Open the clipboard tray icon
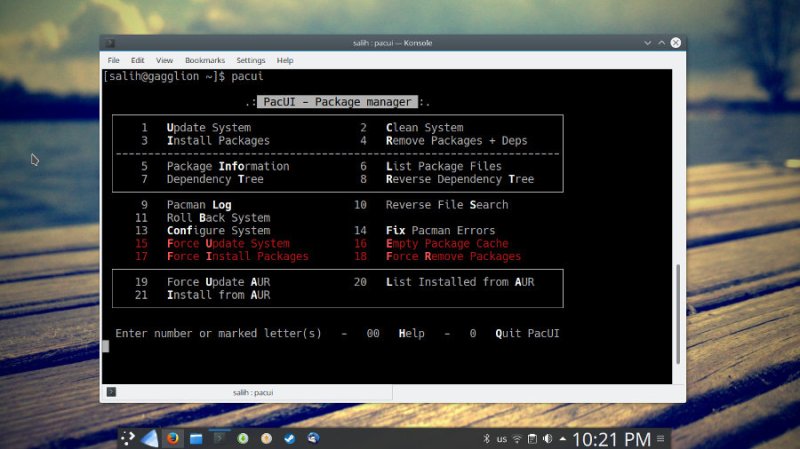 pos(532,439)
